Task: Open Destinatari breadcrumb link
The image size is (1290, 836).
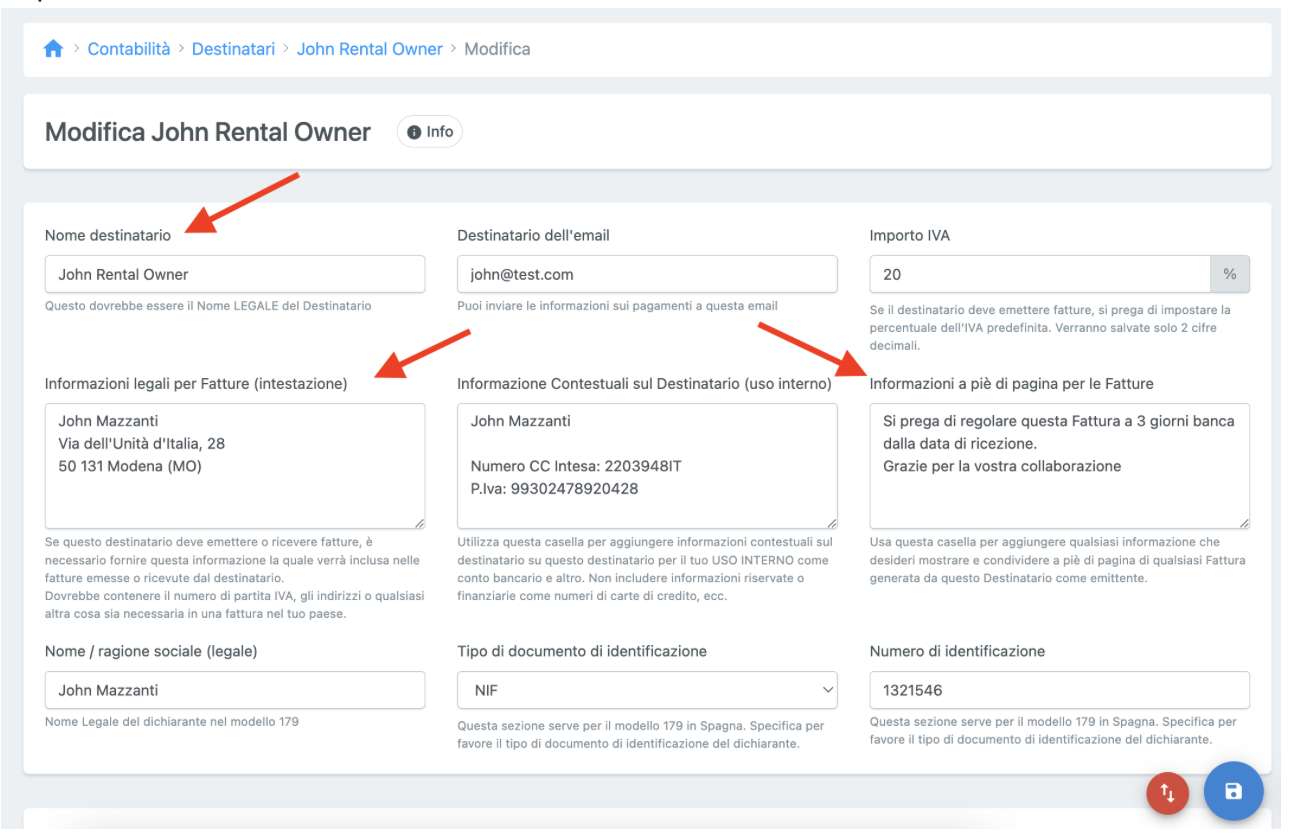Action: pyautogui.click(x=233, y=49)
